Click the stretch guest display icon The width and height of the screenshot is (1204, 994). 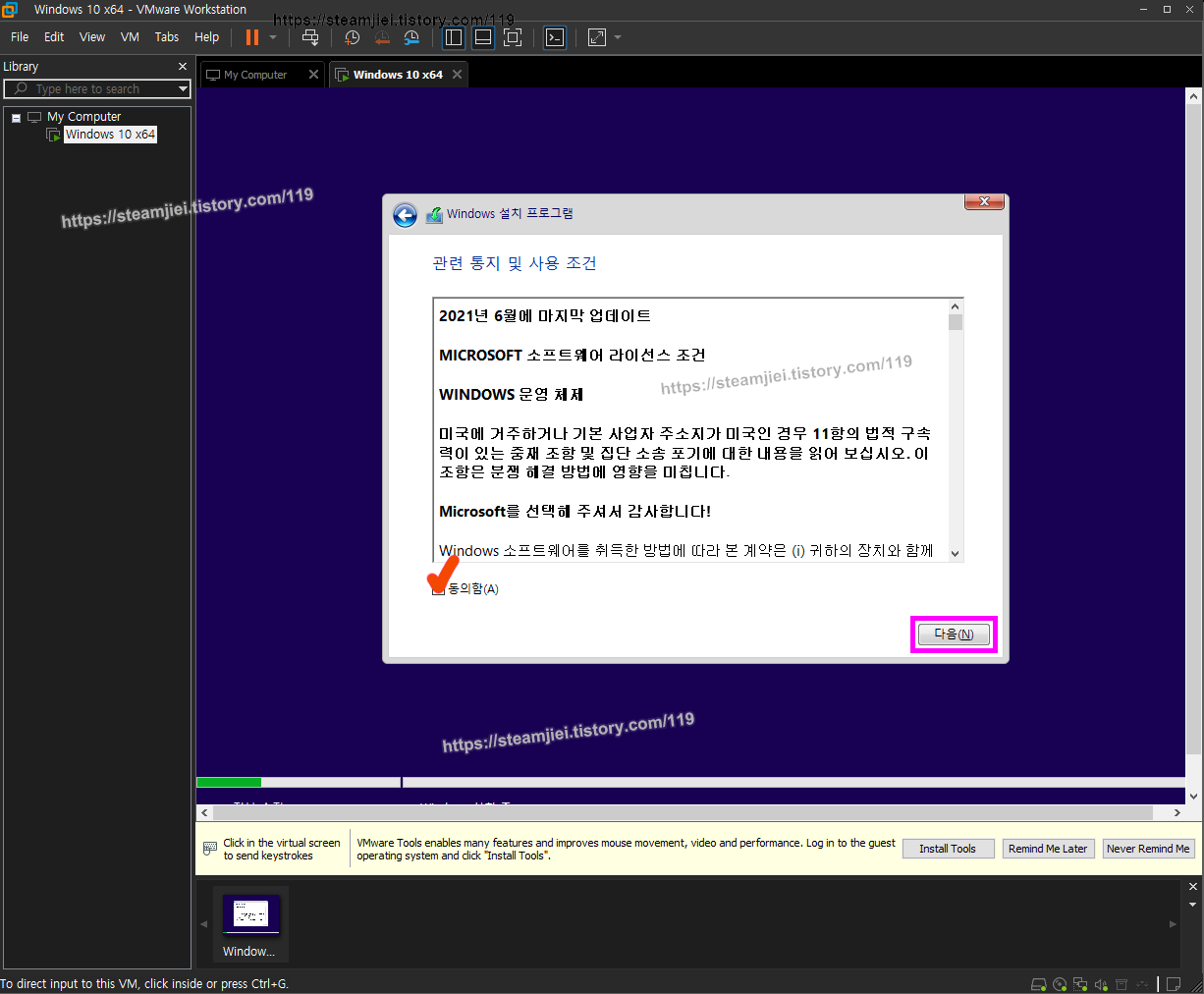[x=597, y=37]
